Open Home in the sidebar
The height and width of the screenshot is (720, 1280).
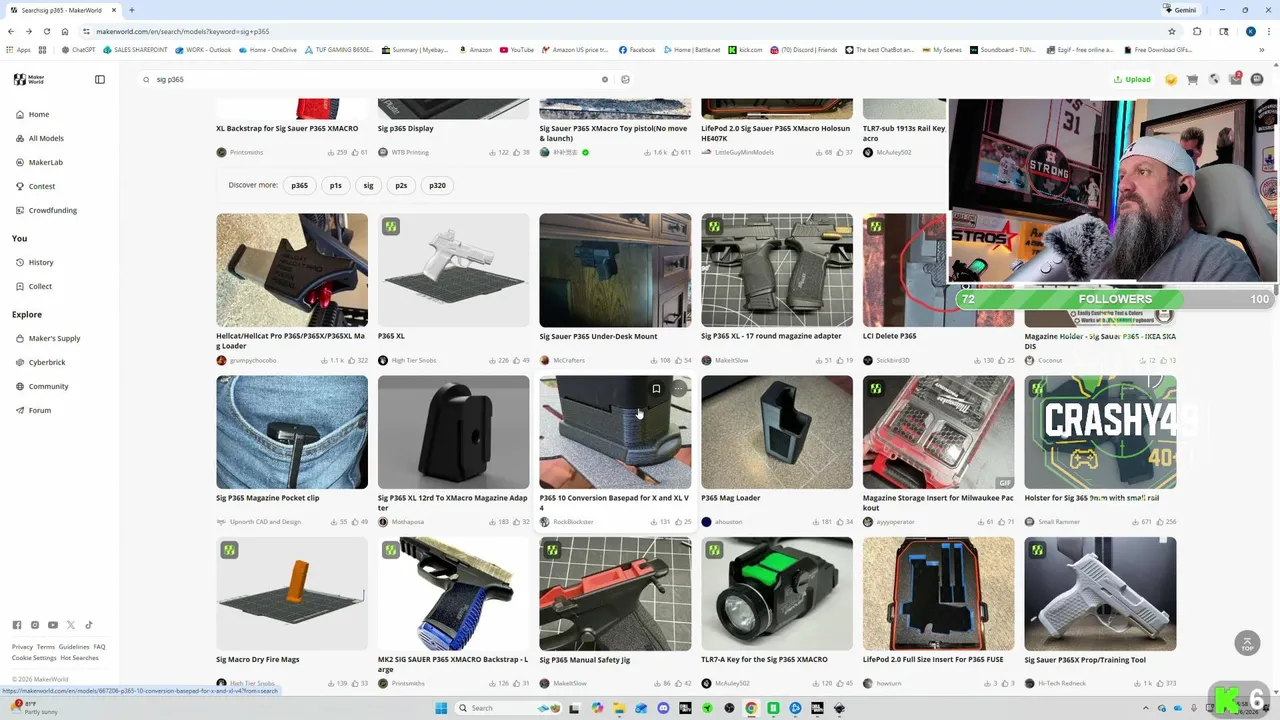39,114
